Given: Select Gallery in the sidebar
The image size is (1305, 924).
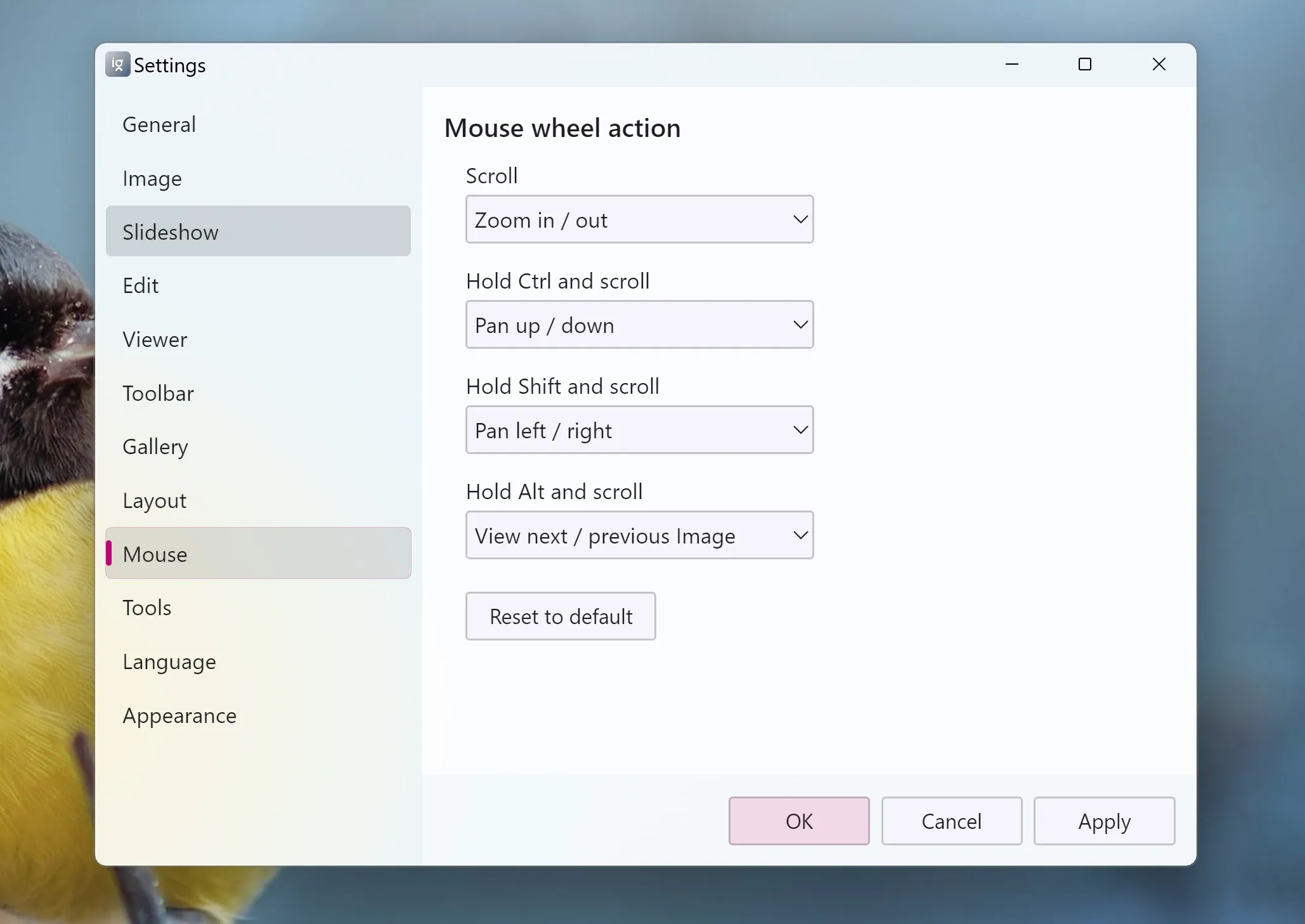Looking at the screenshot, I should pos(155,447).
